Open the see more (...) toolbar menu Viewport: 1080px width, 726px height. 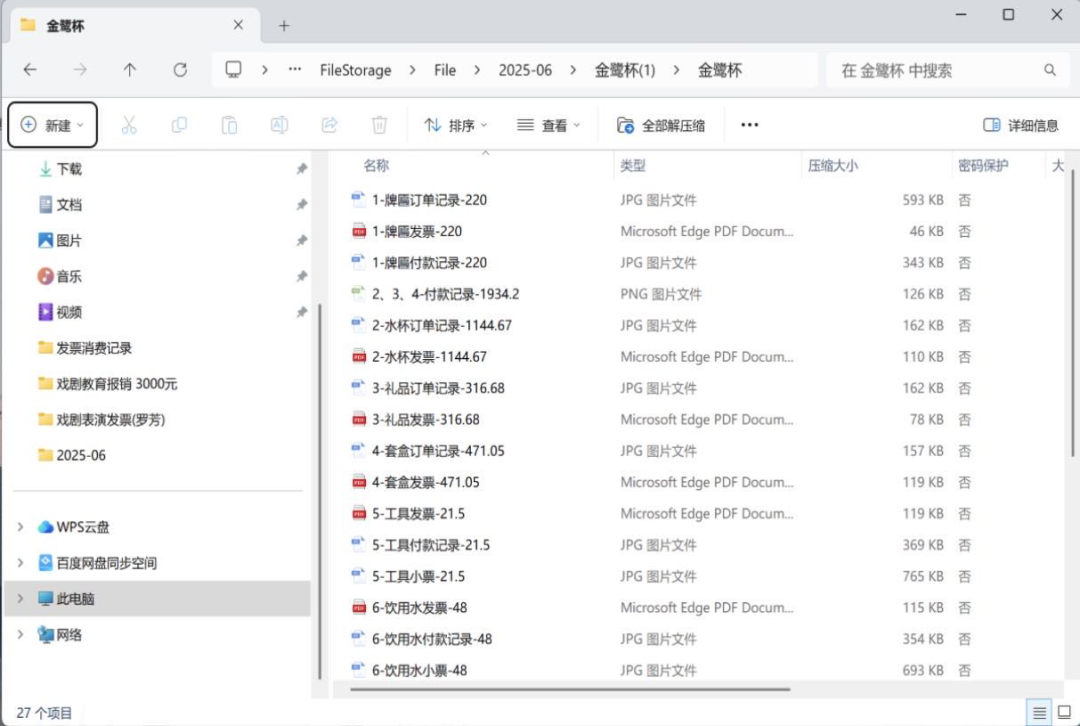coord(749,124)
